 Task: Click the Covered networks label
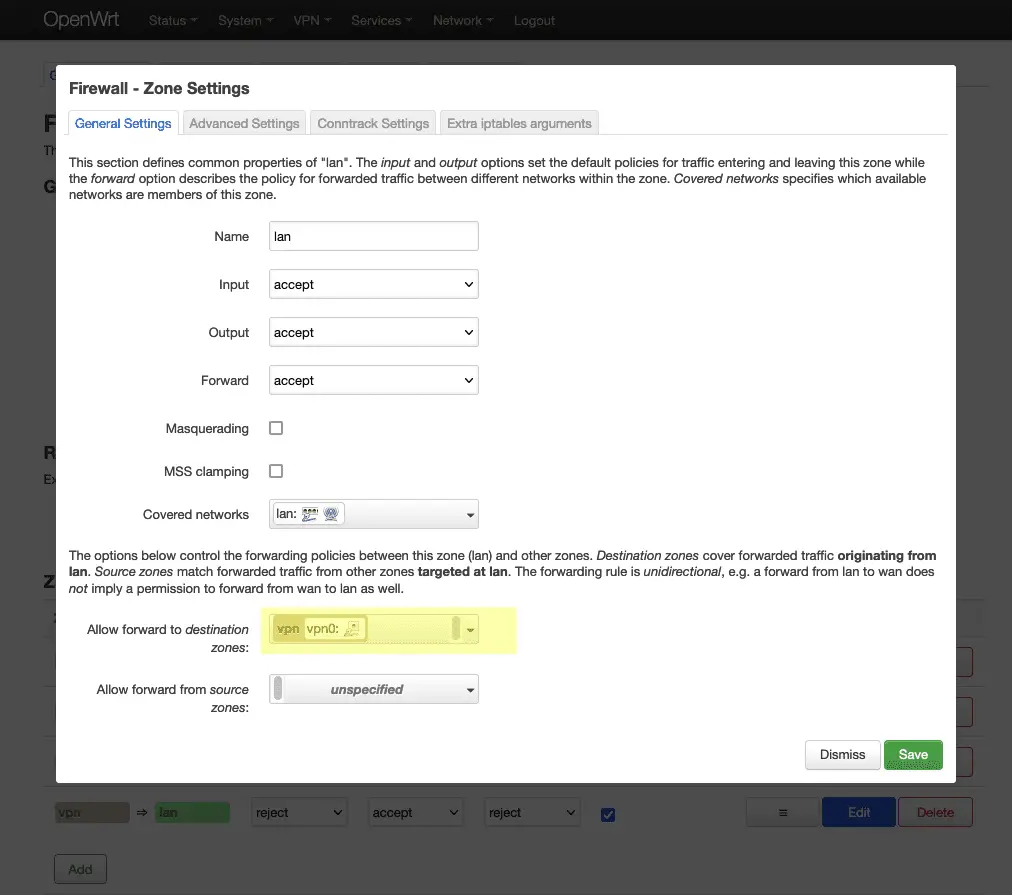tap(196, 514)
